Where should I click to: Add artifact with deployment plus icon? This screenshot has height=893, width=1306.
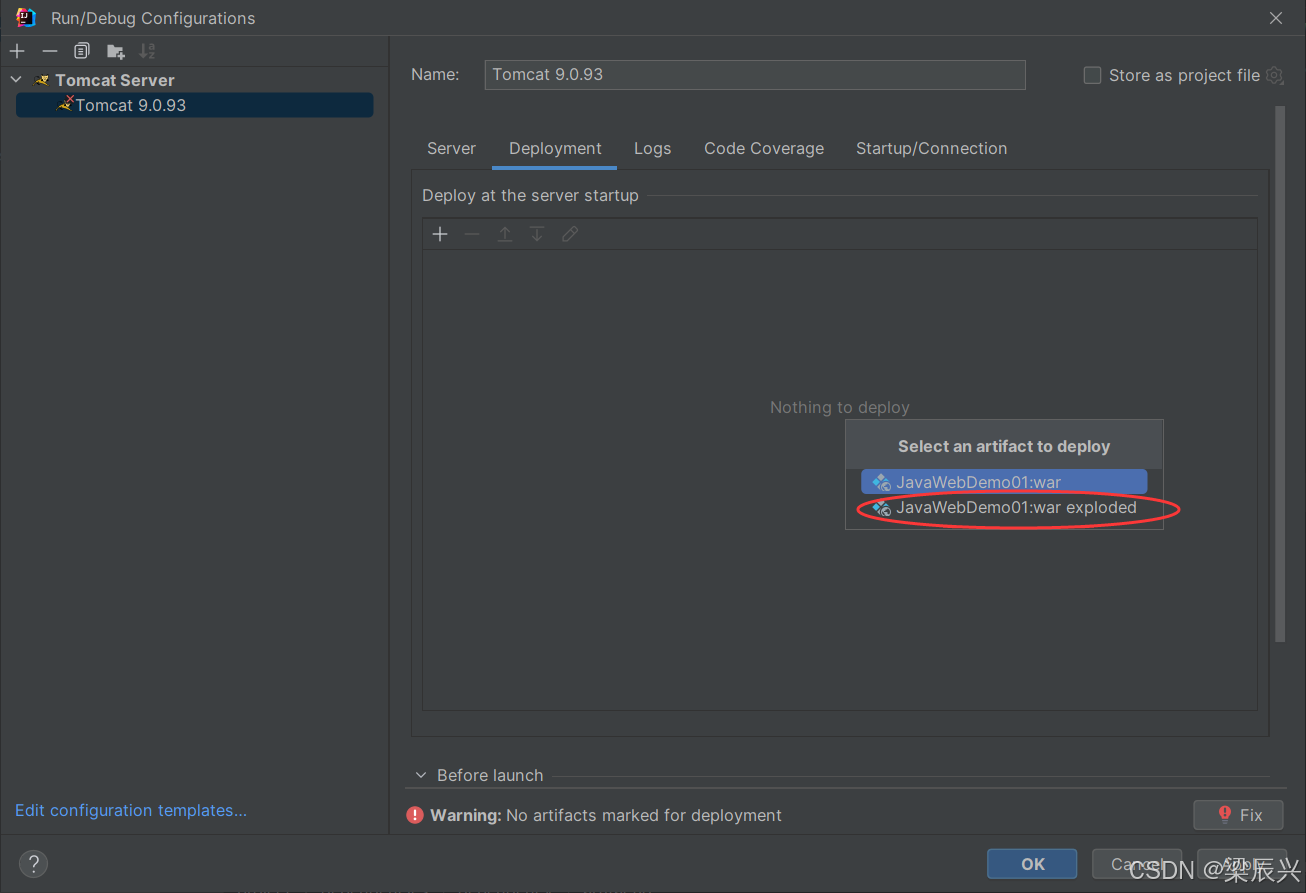pos(440,234)
